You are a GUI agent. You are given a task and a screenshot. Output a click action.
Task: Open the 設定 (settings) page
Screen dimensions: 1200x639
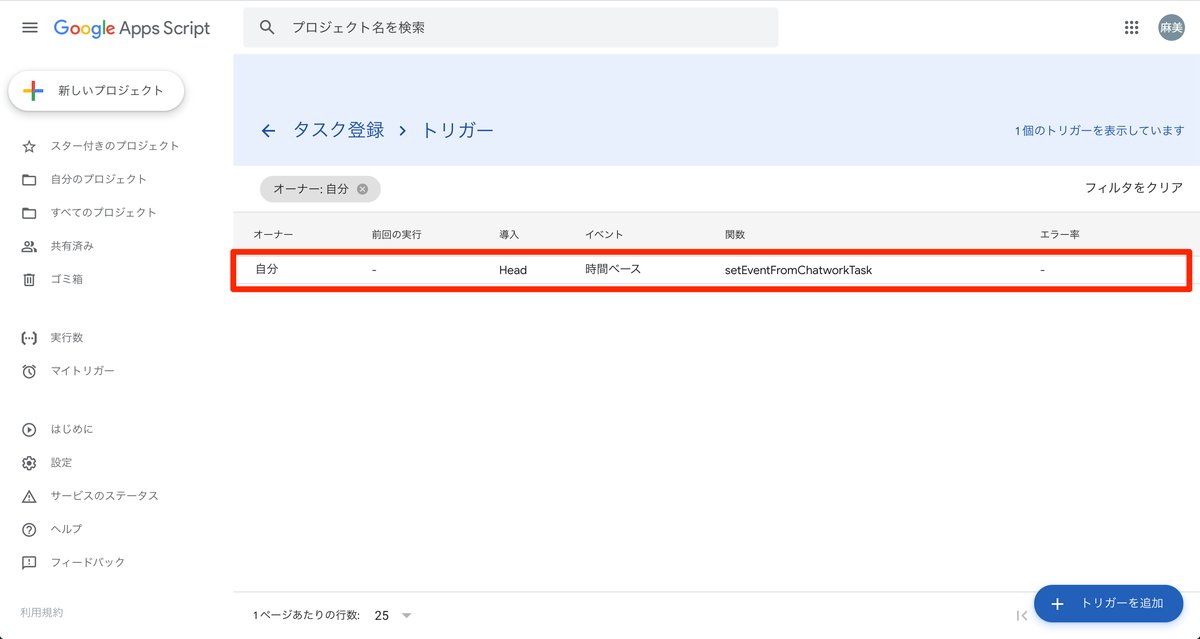click(x=60, y=462)
